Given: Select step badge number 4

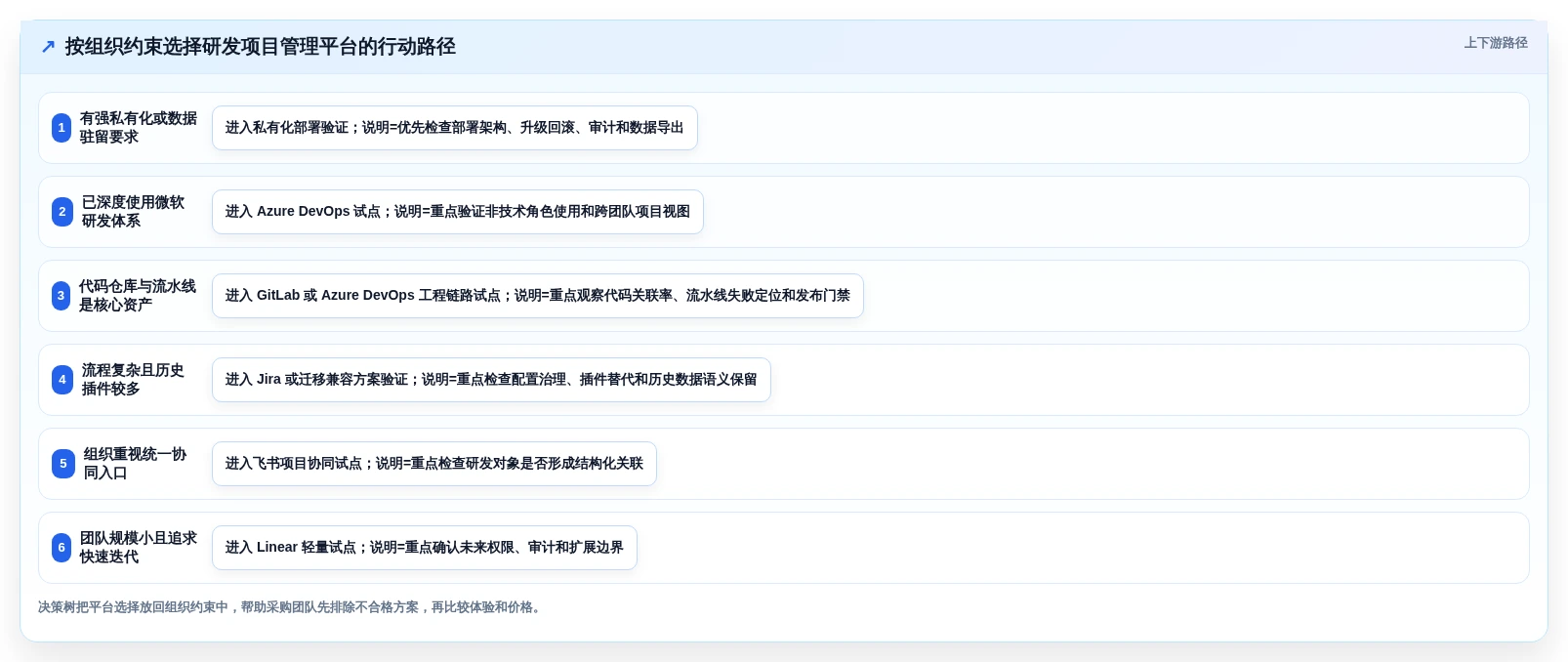Looking at the screenshot, I should 62,380.
